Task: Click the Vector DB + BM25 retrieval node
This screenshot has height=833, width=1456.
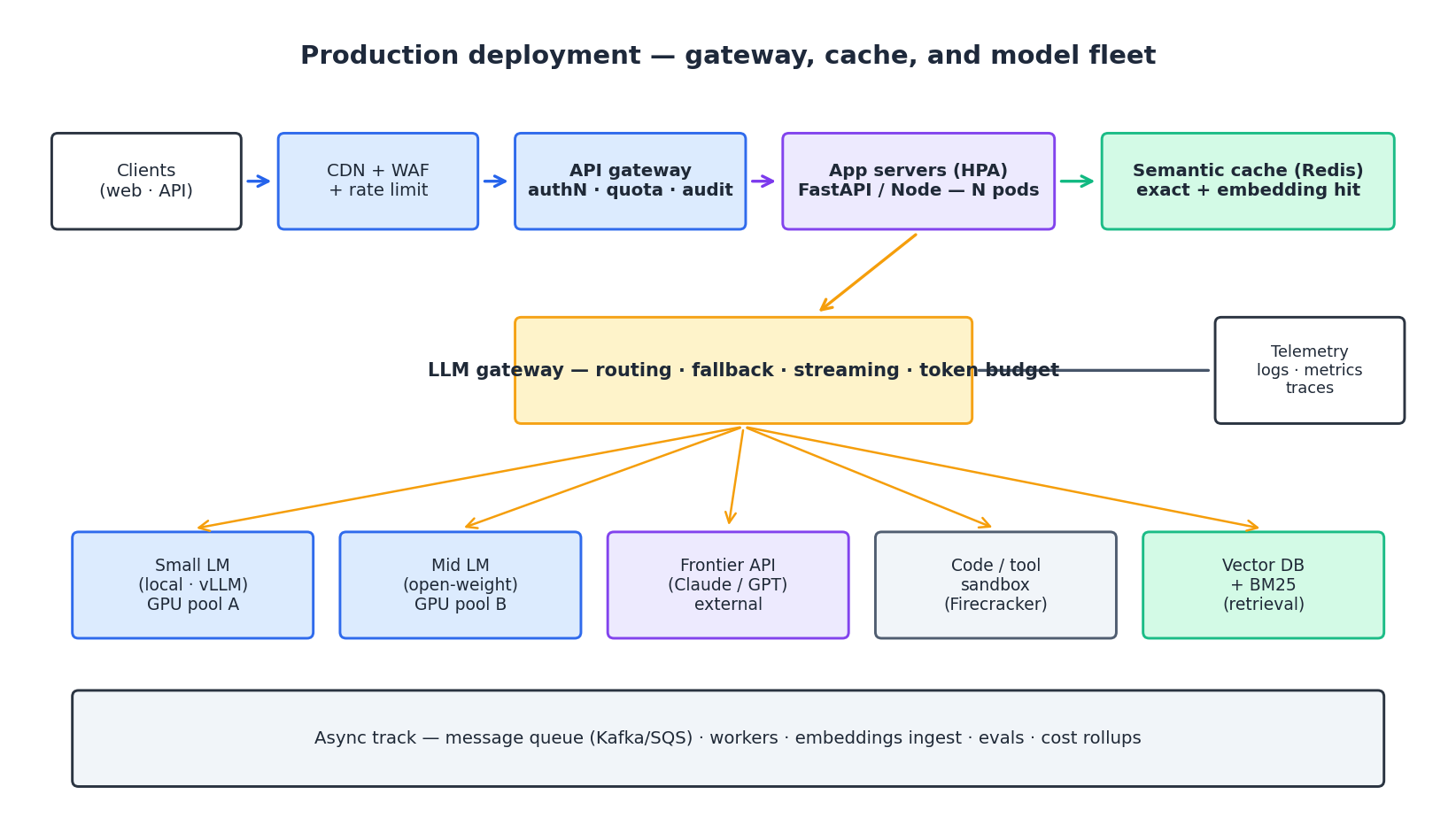Action: click(x=1263, y=584)
